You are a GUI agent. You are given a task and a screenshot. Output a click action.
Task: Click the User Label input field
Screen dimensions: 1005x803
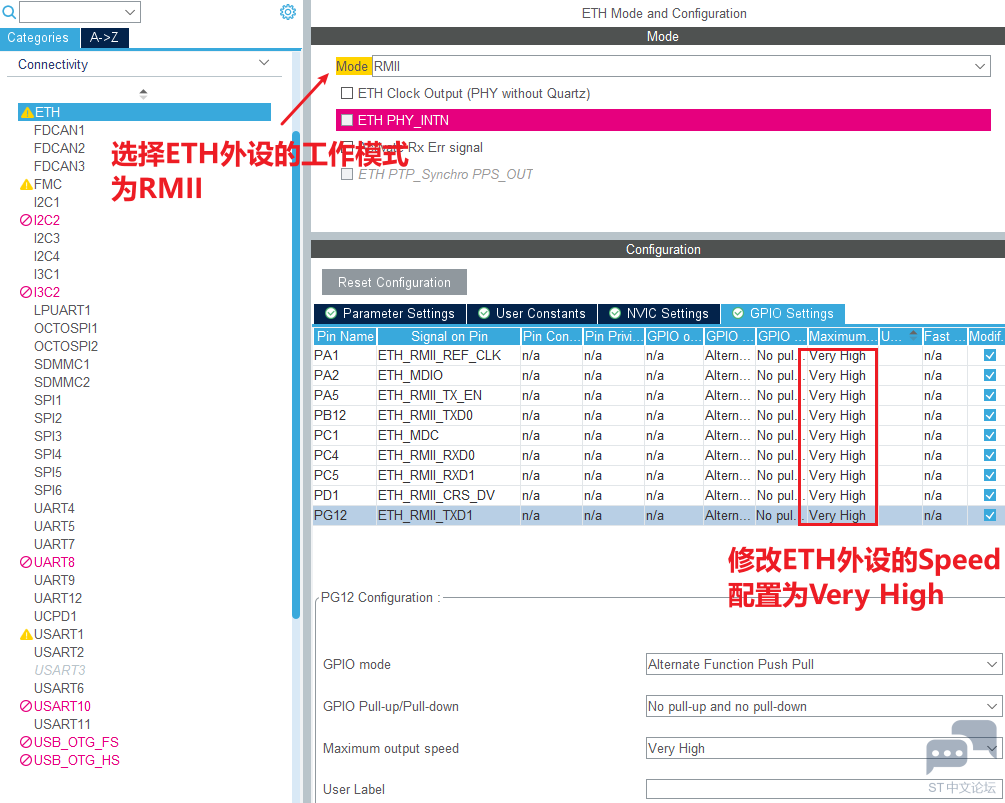[x=824, y=789]
